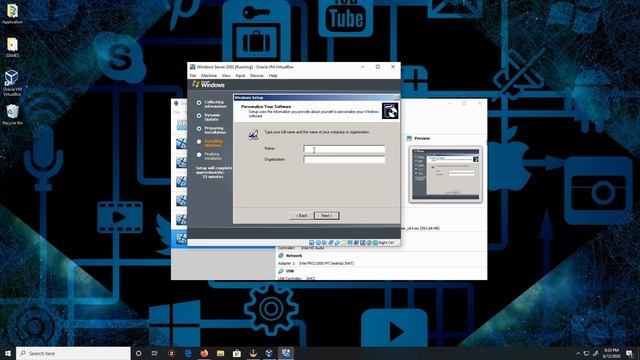Viewport: 640px width, 360px height.
Task: Show hidden system tray icons
Action: (578, 353)
